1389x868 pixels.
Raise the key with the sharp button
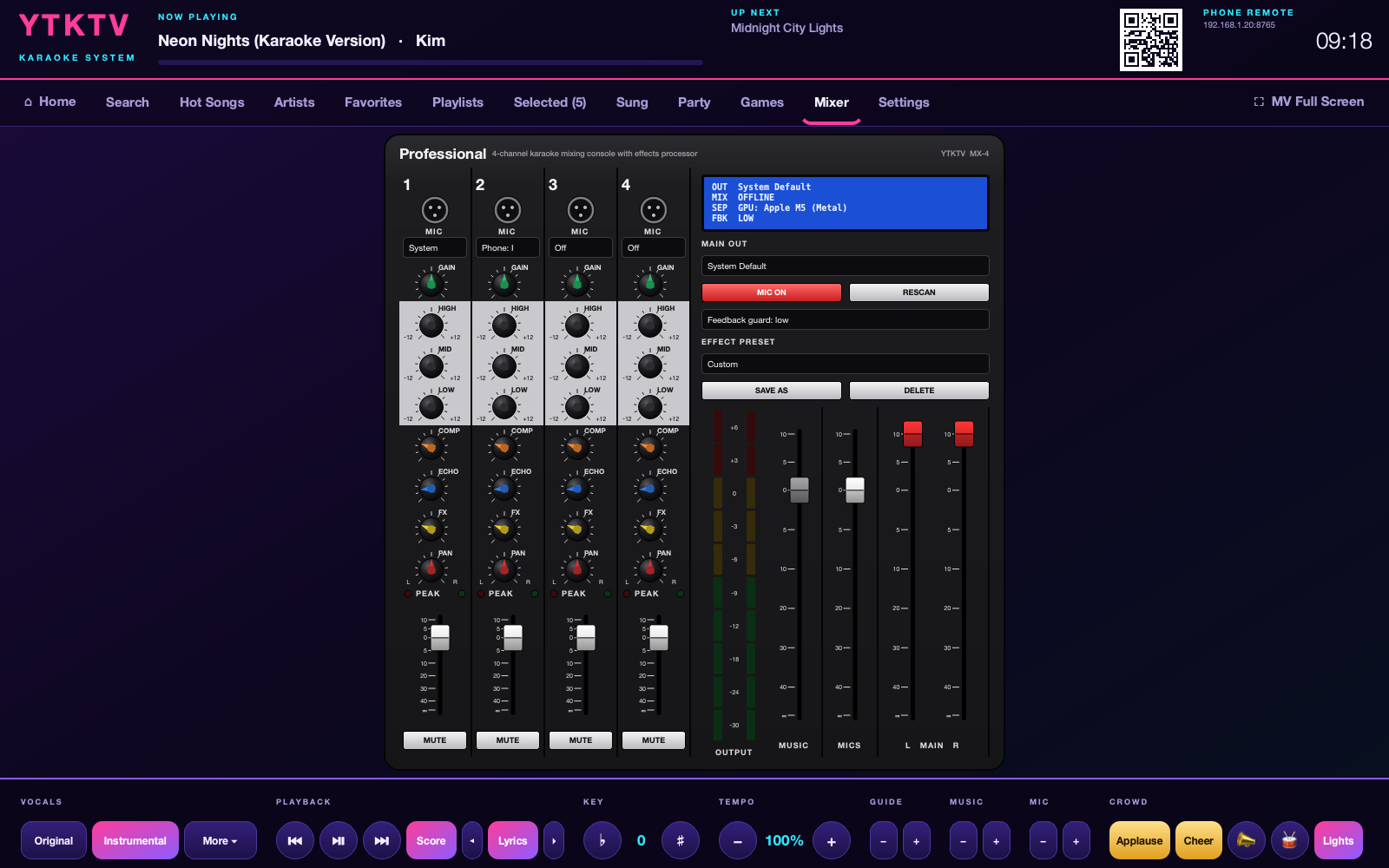681,840
